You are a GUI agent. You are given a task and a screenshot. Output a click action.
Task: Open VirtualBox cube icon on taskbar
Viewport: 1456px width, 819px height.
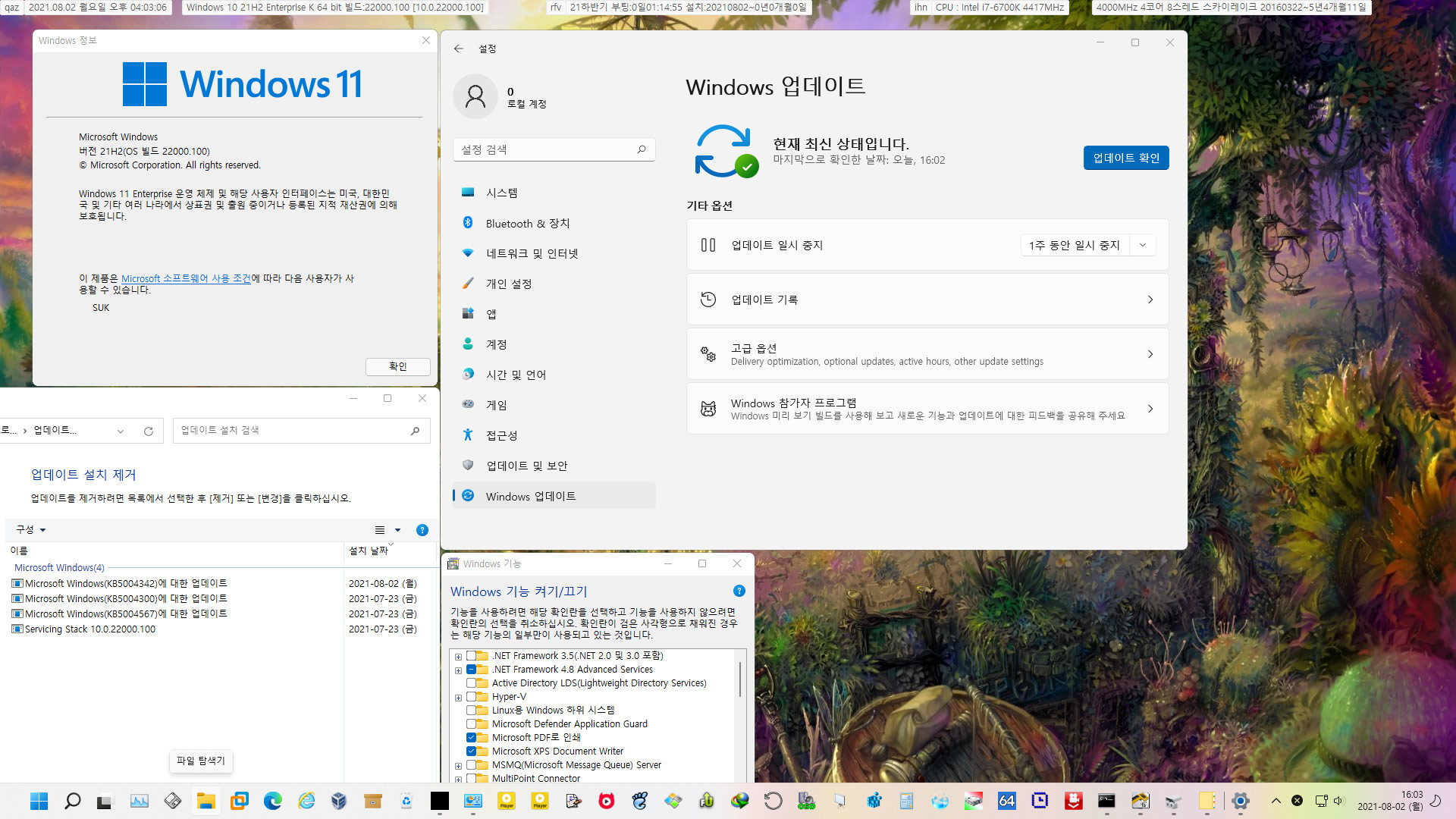[339, 801]
